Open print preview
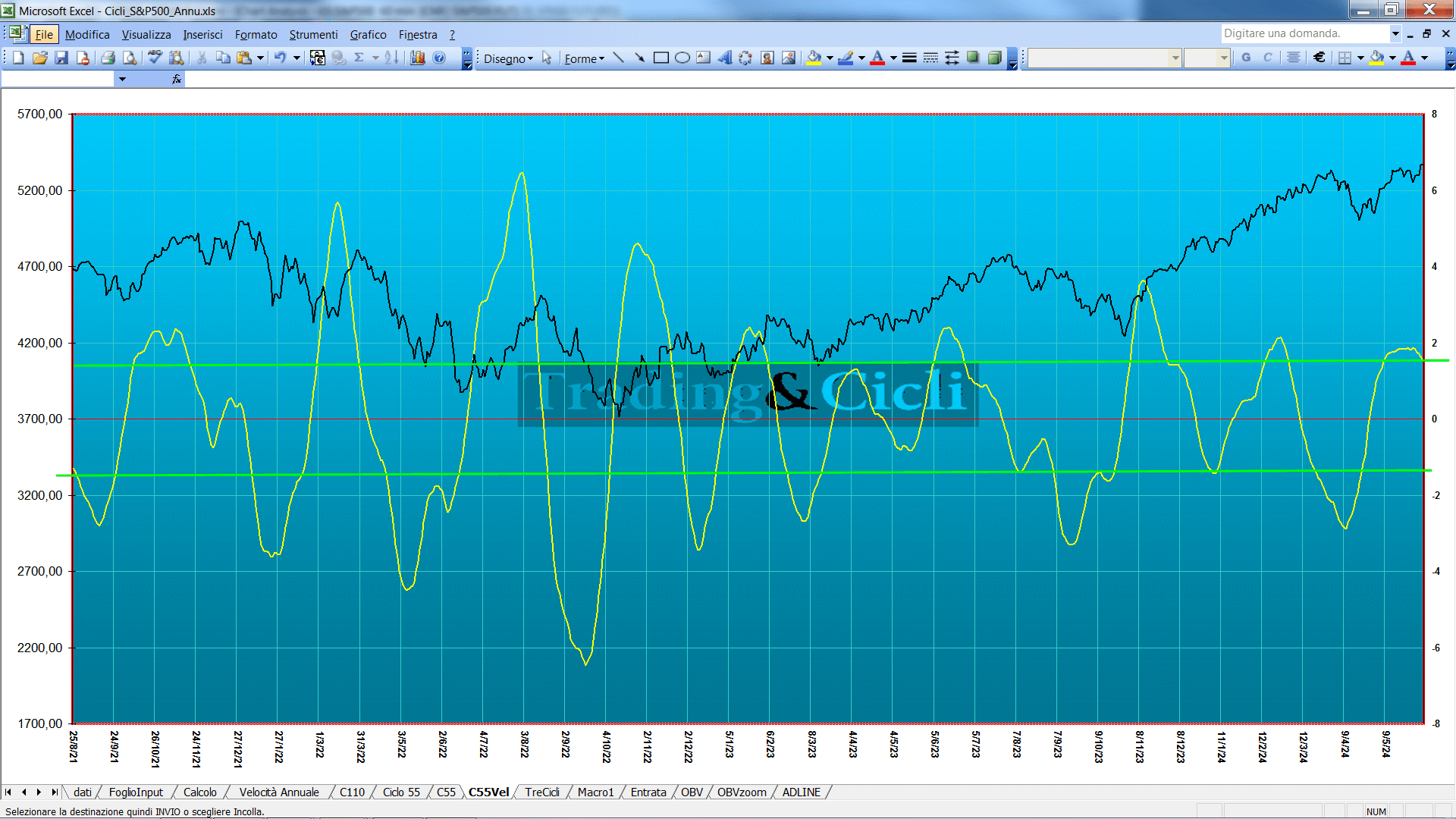This screenshot has height=819, width=1456. point(130,58)
